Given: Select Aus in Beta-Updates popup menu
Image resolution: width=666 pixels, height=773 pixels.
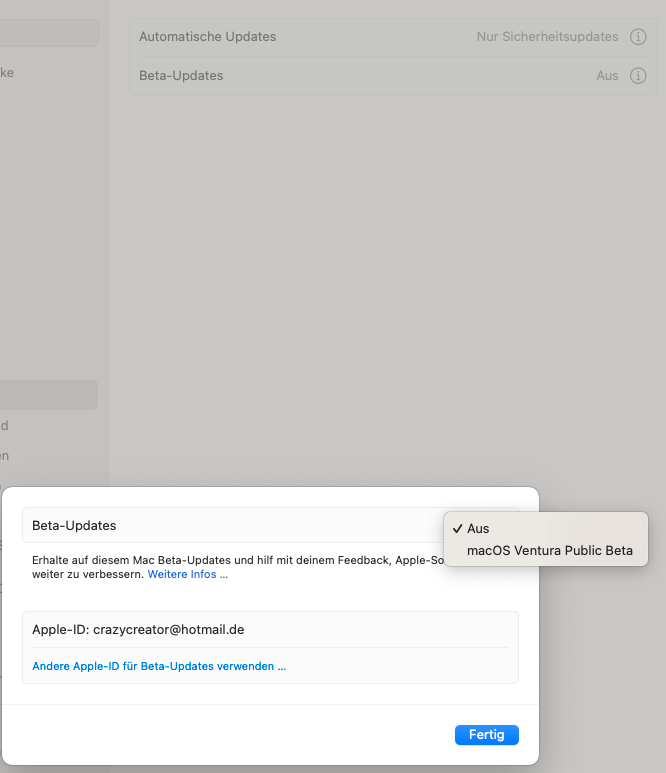Looking at the screenshot, I should [546, 528].
